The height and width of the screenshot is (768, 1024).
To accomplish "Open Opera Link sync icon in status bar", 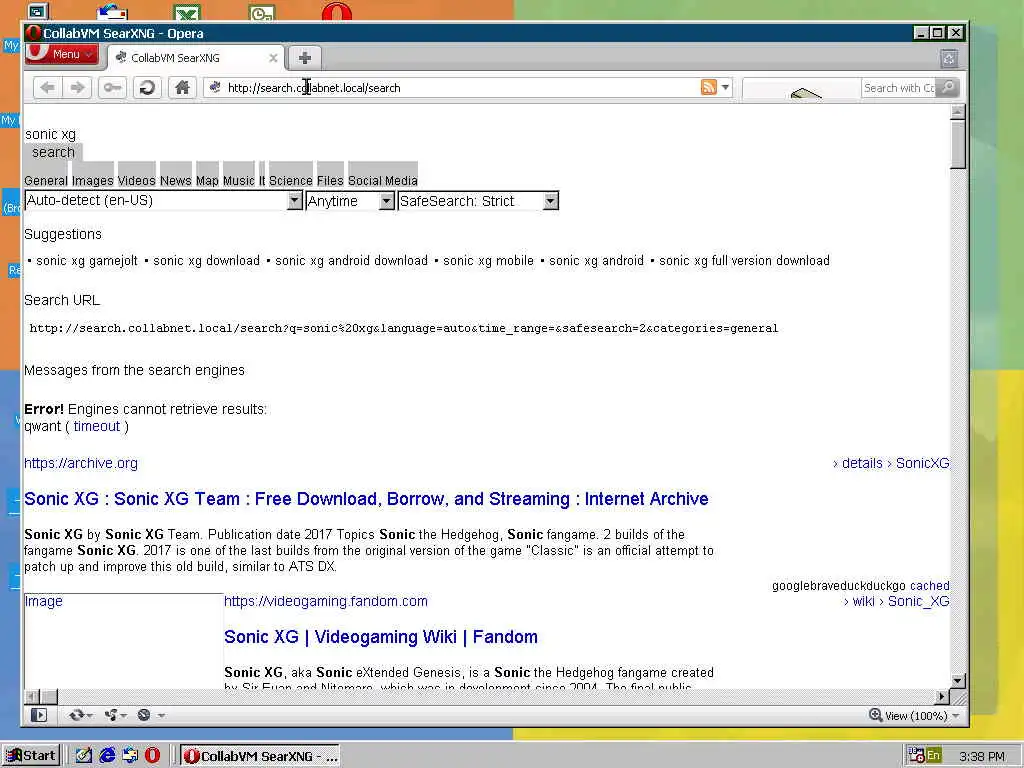I will pos(80,715).
